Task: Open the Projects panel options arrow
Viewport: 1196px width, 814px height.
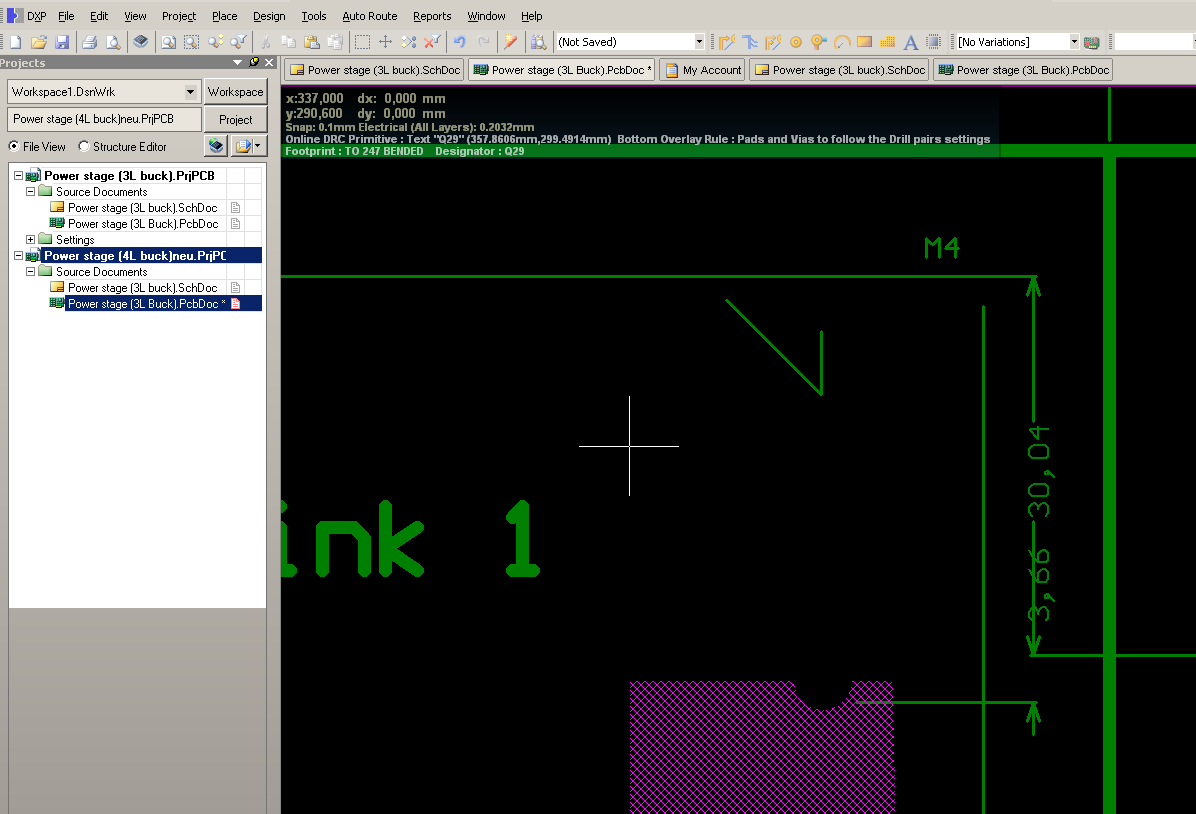Action: pos(237,63)
